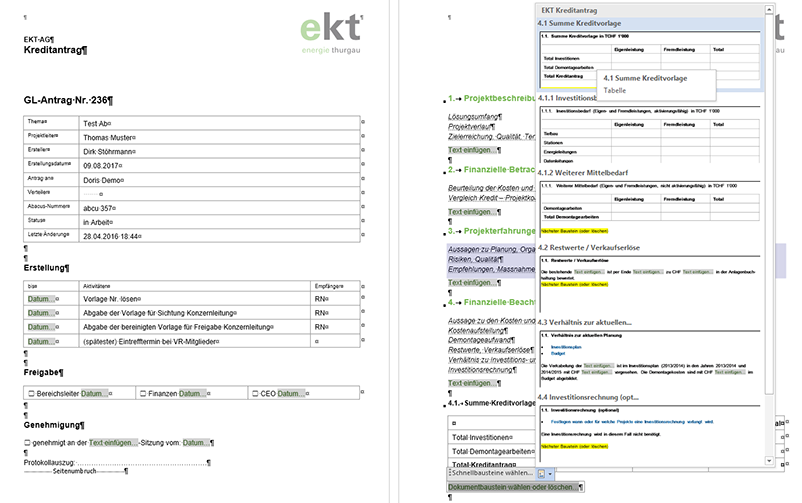This screenshot has height=503, width=802.
Task: Click Datum field in 'bereinigten Vorlage für Freigabe' row
Action: point(41,327)
